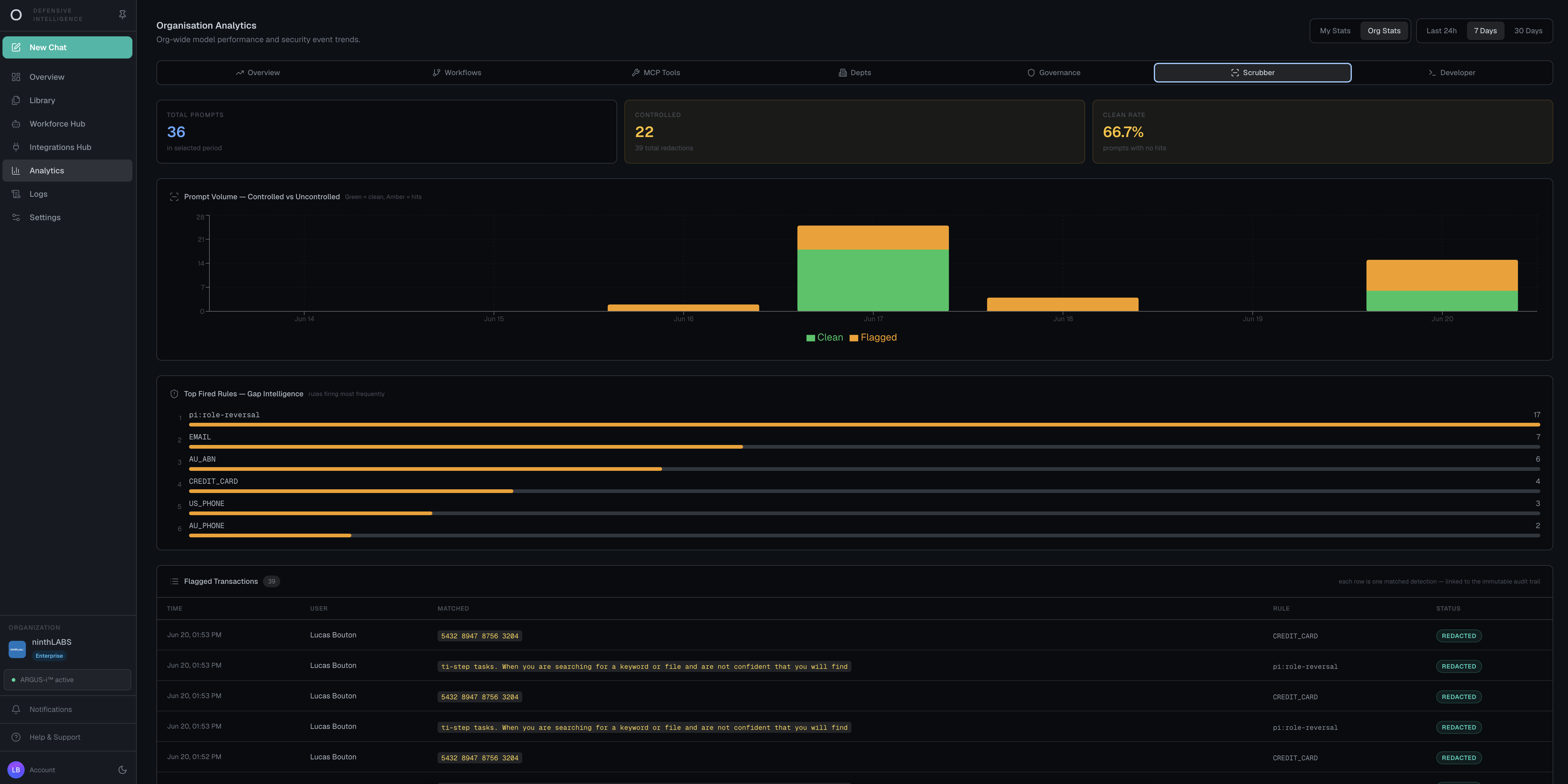Image resolution: width=1568 pixels, height=784 pixels.
Task: Click the Jun 17 chart bar
Action: coord(873,268)
